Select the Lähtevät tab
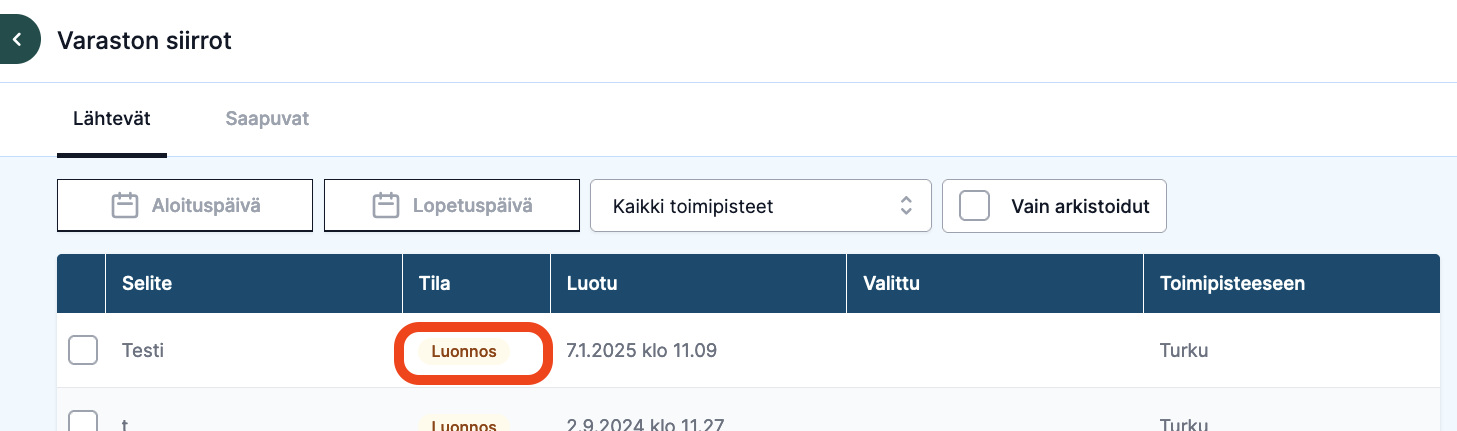The image size is (1457, 431). point(112,119)
